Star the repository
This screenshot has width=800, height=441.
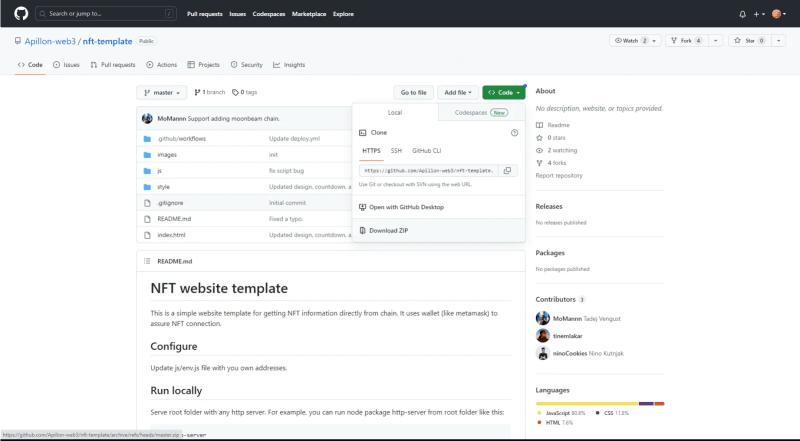(x=749, y=41)
